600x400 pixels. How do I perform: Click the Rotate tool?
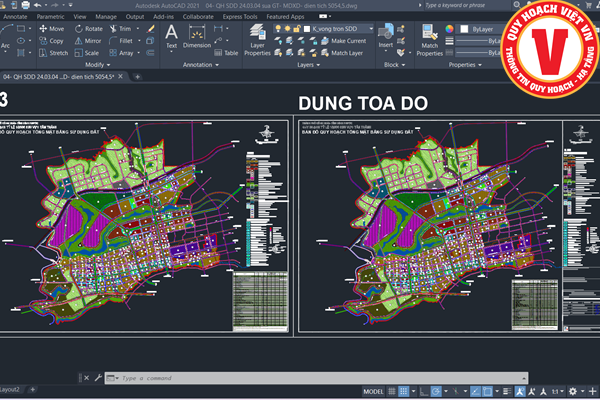click(x=88, y=29)
